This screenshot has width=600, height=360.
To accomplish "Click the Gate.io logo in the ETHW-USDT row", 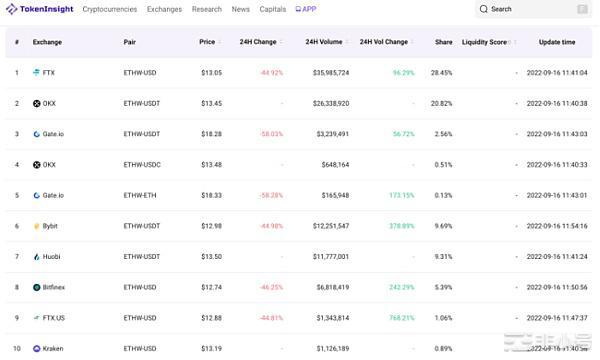I will (x=37, y=134).
